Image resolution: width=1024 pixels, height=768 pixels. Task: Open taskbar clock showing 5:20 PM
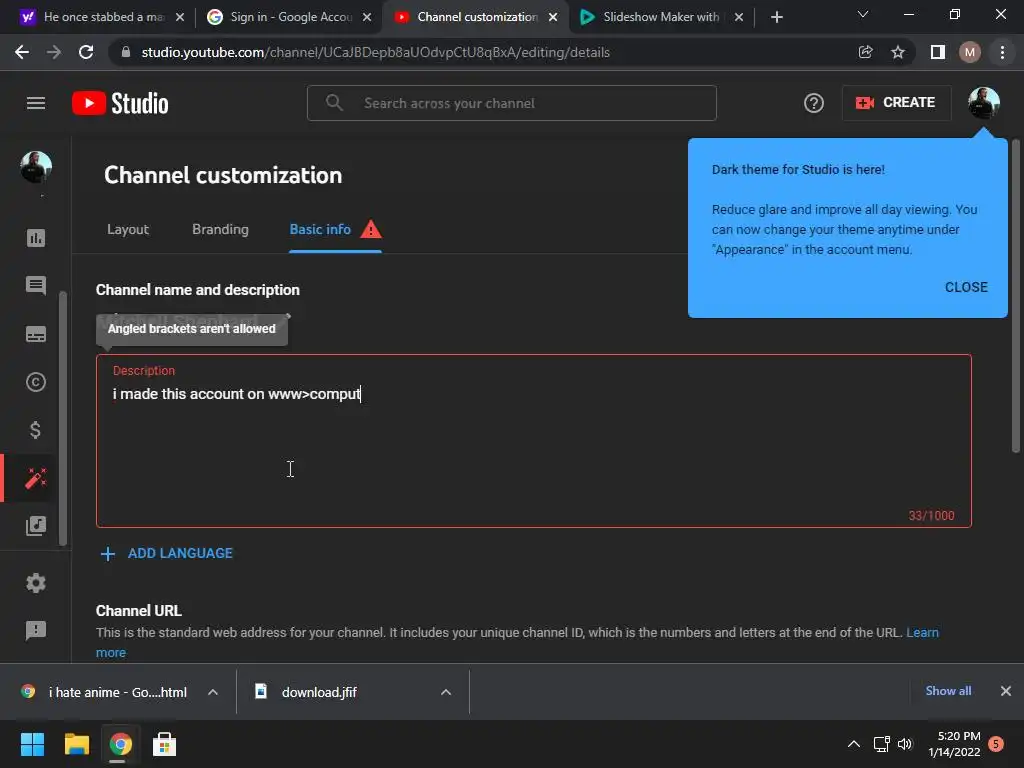(x=954, y=744)
